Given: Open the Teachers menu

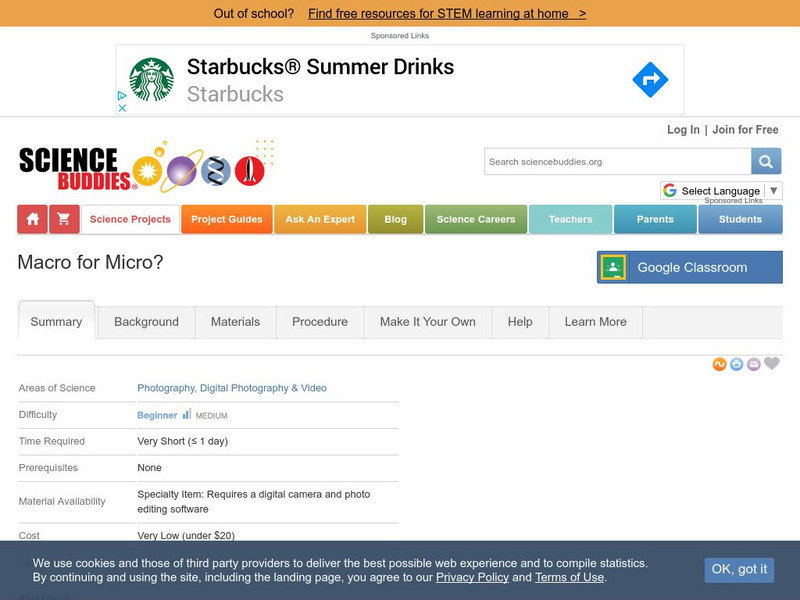Looking at the screenshot, I should coord(570,219).
